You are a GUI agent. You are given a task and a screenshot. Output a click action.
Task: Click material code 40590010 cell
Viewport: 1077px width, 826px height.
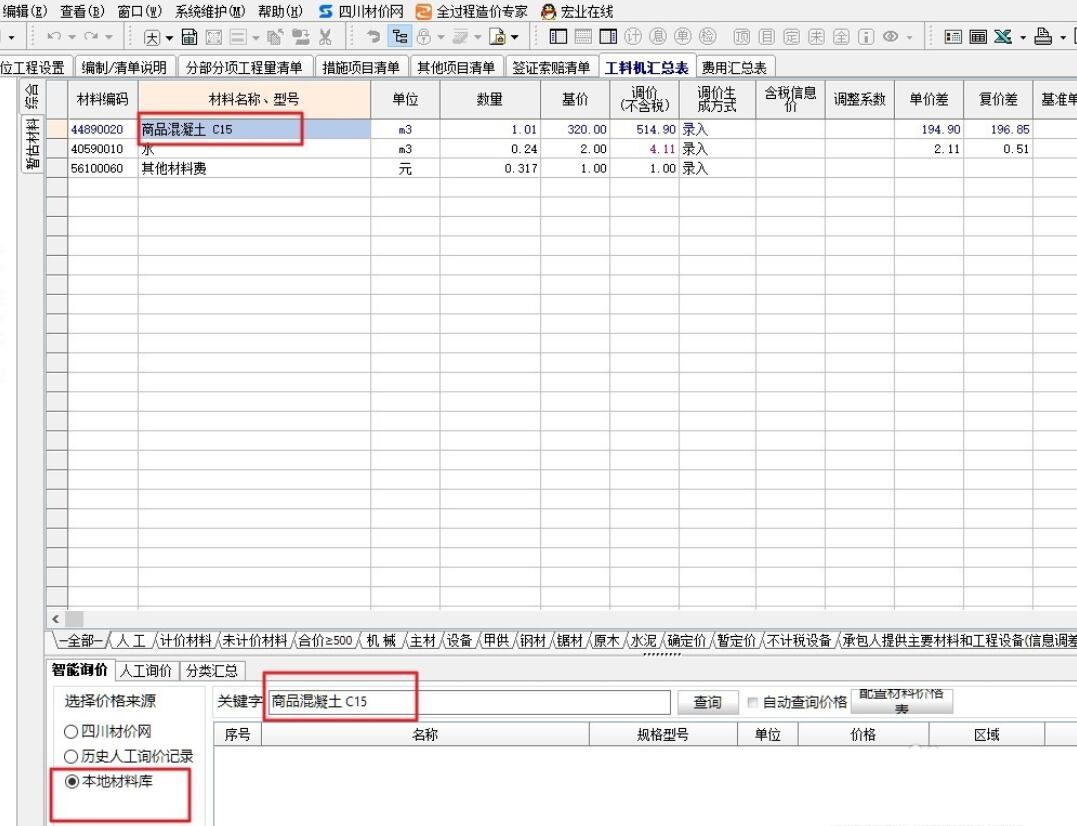coord(102,149)
